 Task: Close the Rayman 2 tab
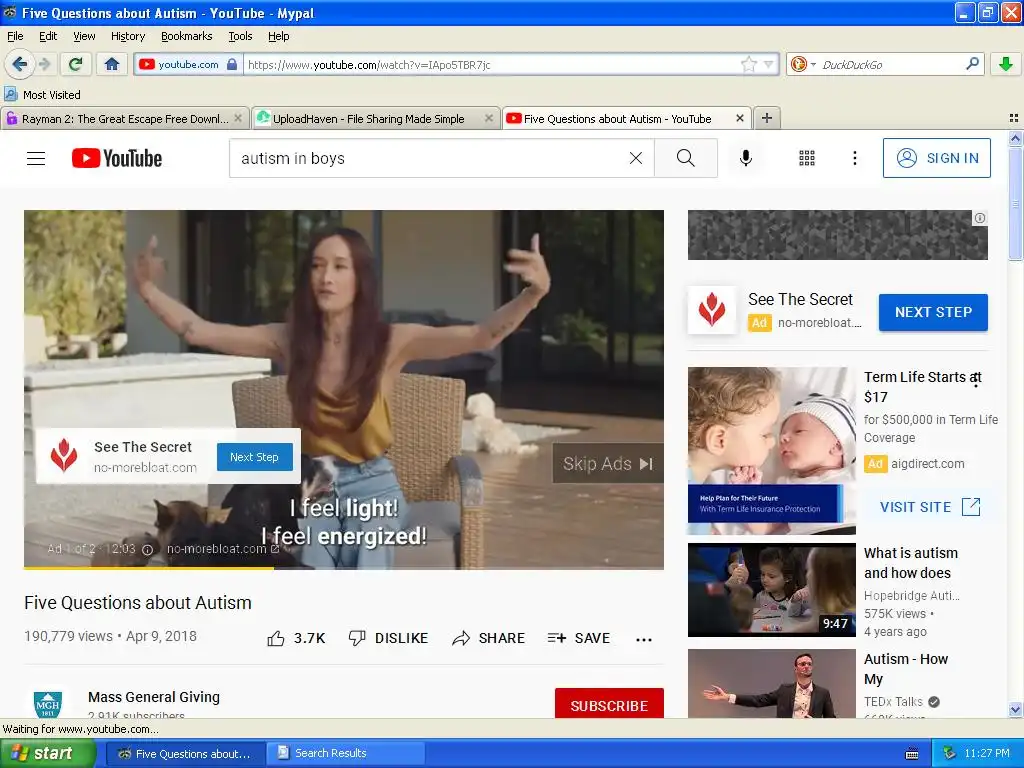238,118
